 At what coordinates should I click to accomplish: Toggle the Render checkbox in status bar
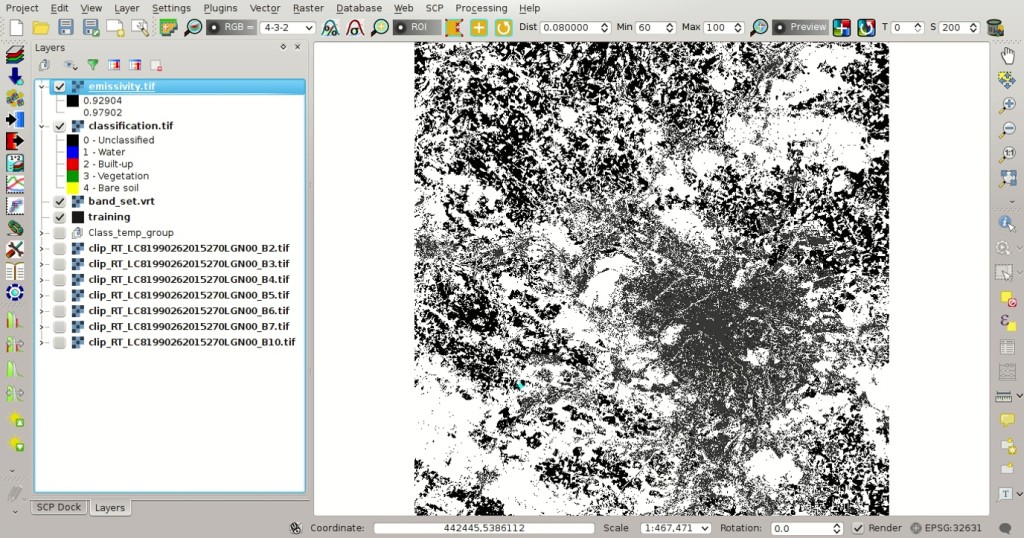click(857, 528)
